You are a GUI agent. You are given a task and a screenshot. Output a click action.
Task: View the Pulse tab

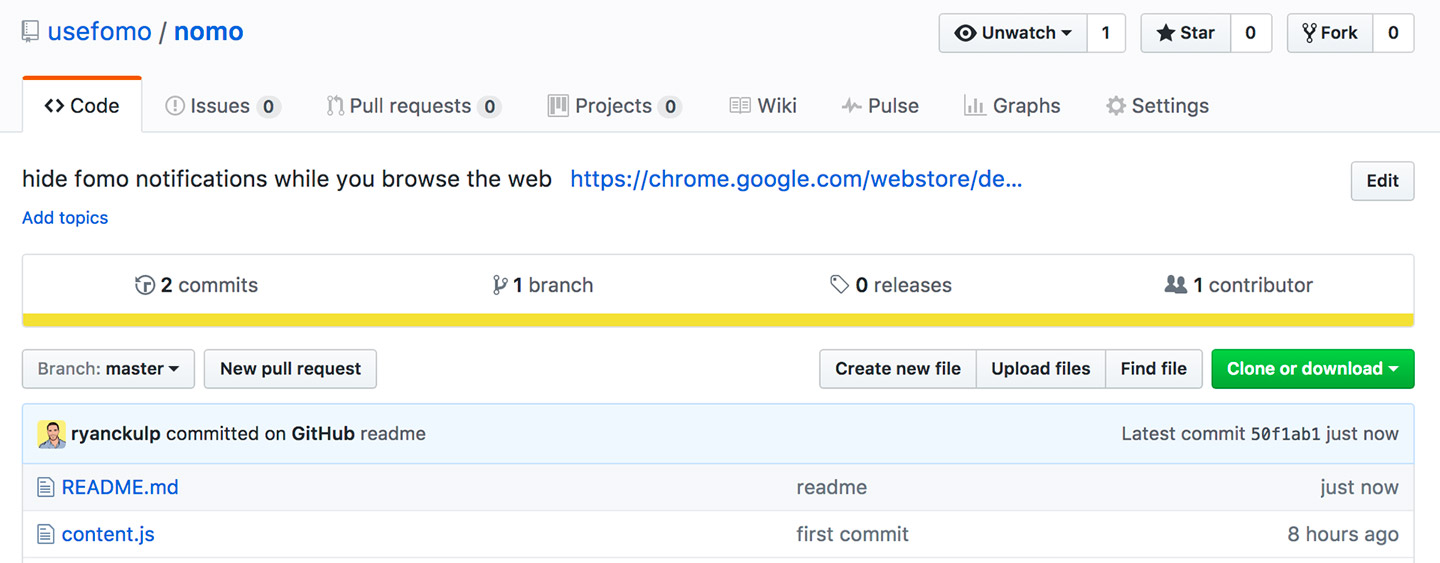(880, 106)
